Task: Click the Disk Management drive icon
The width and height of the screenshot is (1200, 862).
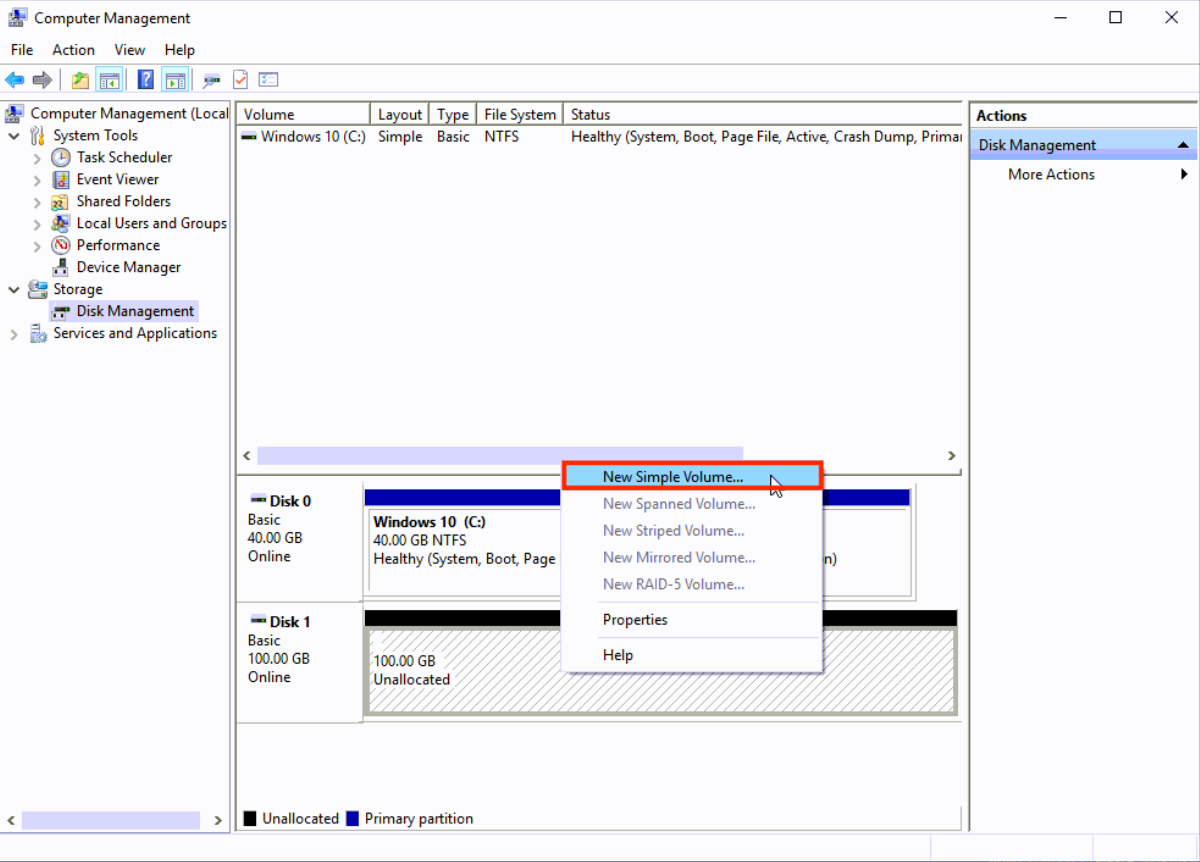Action: 61,311
